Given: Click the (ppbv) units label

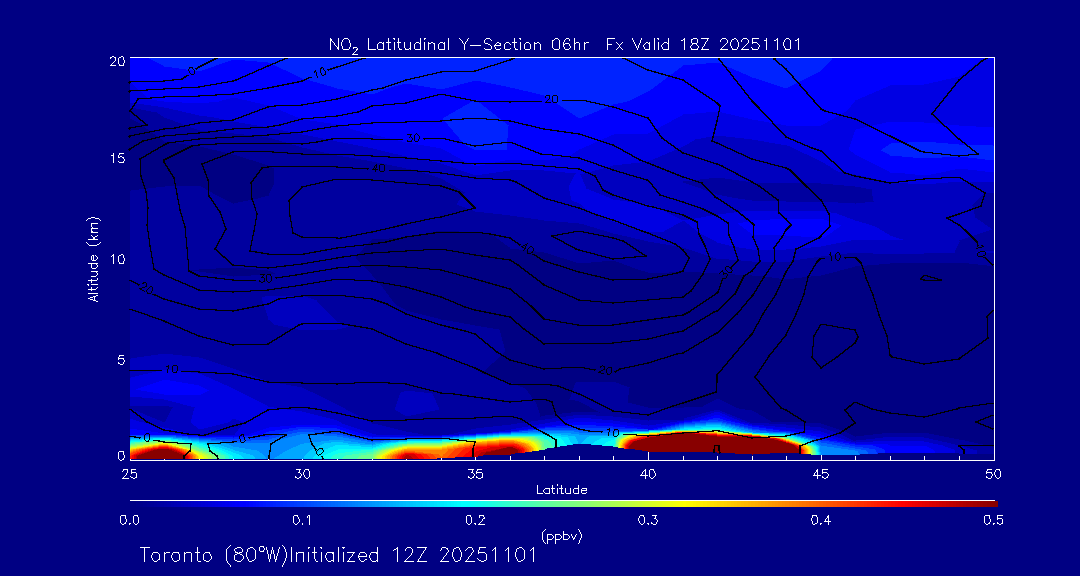Looking at the screenshot, I should [x=561, y=536].
